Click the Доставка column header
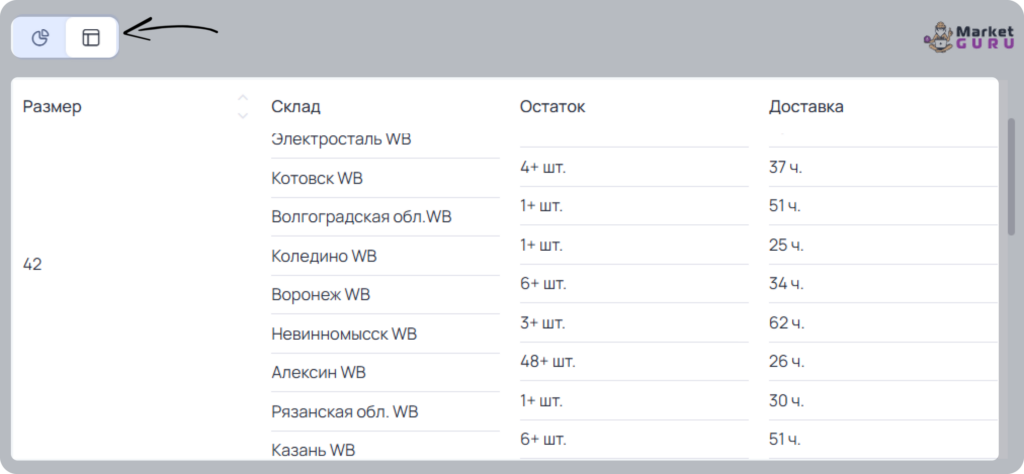Image resolution: width=1024 pixels, height=474 pixels. [x=806, y=106]
